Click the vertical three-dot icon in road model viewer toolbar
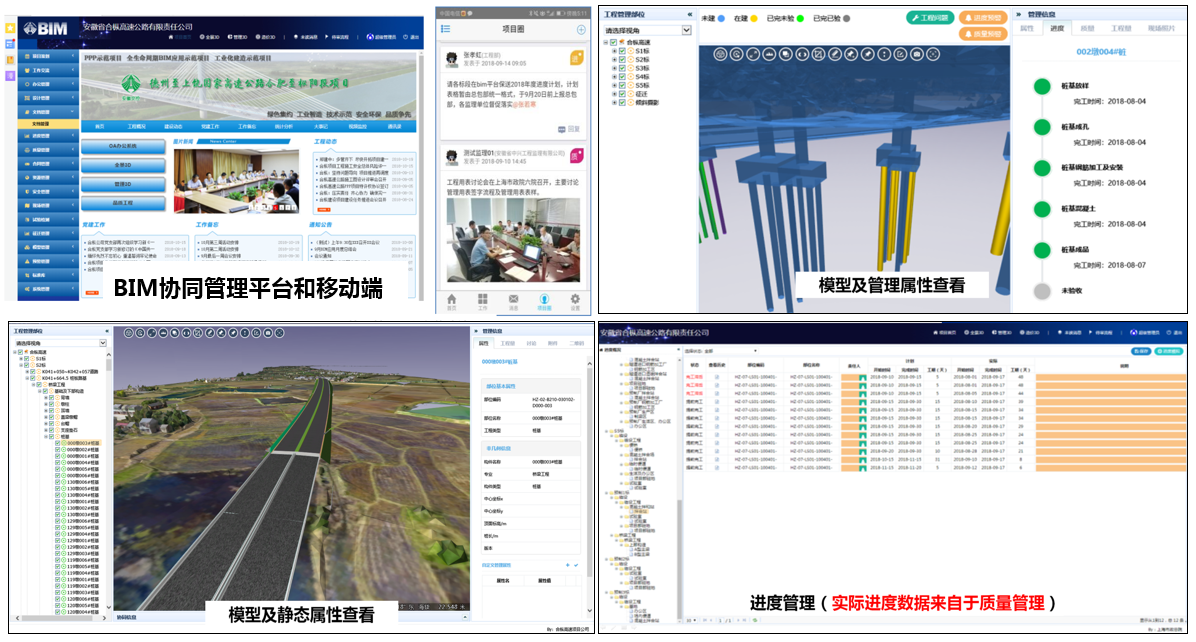The image size is (1196, 642). pyautogui.click(x=245, y=333)
